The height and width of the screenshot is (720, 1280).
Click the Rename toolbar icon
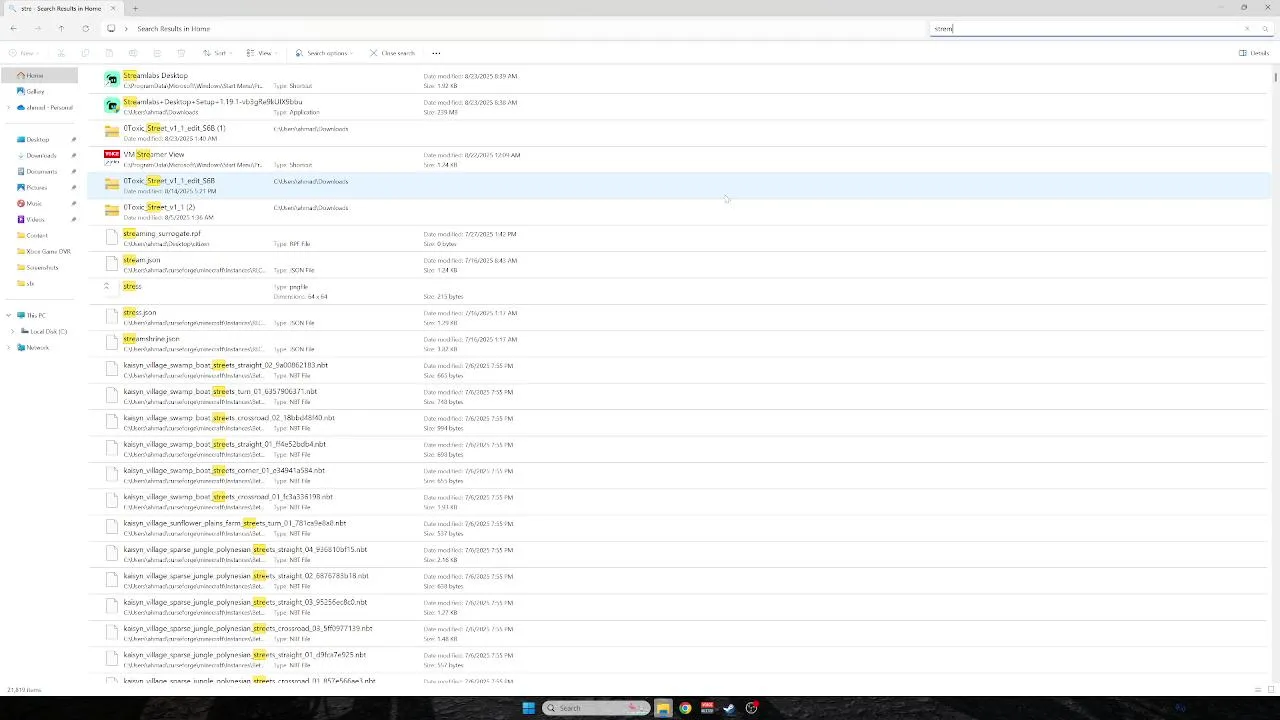133,53
